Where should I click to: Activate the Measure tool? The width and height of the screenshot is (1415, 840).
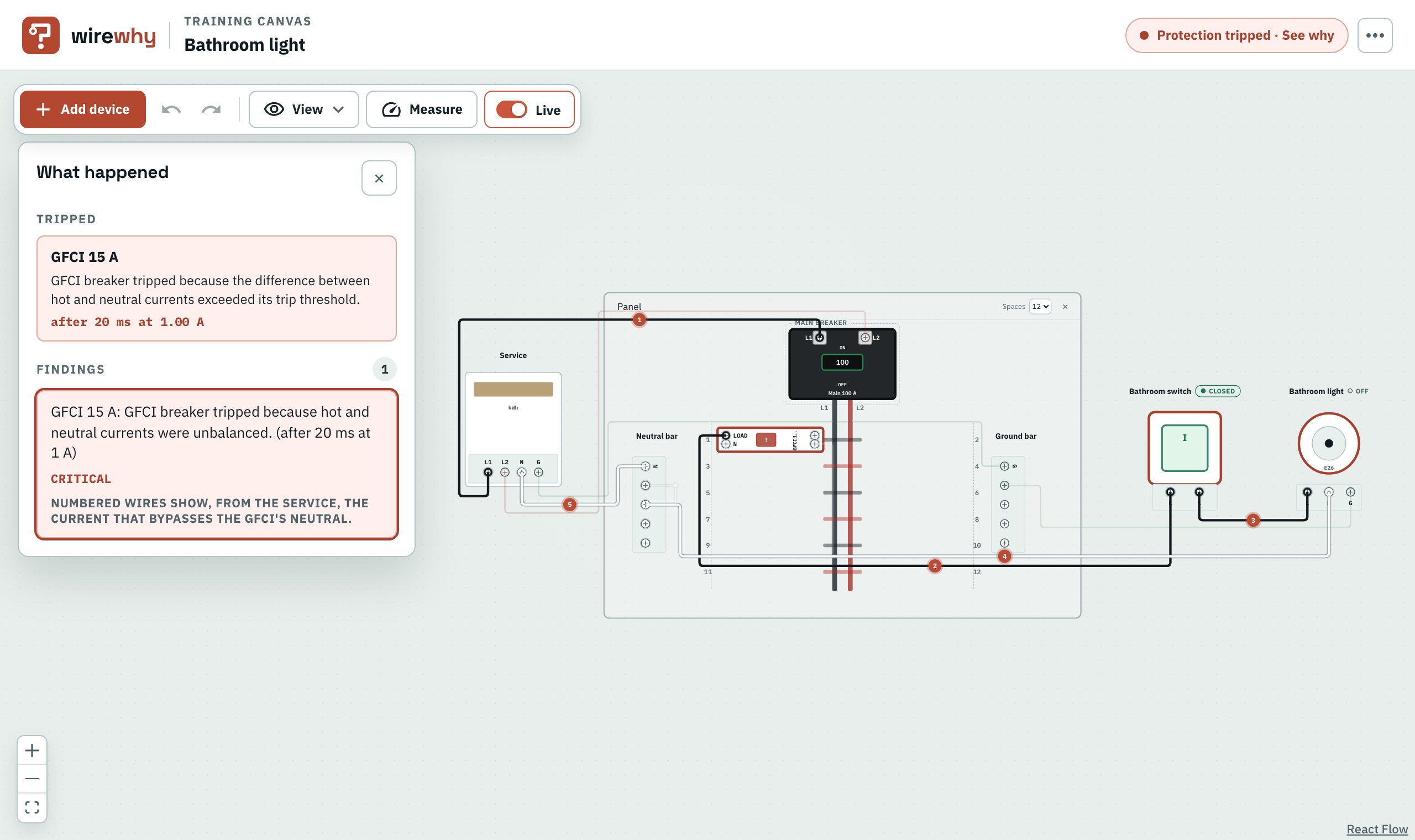pos(421,109)
